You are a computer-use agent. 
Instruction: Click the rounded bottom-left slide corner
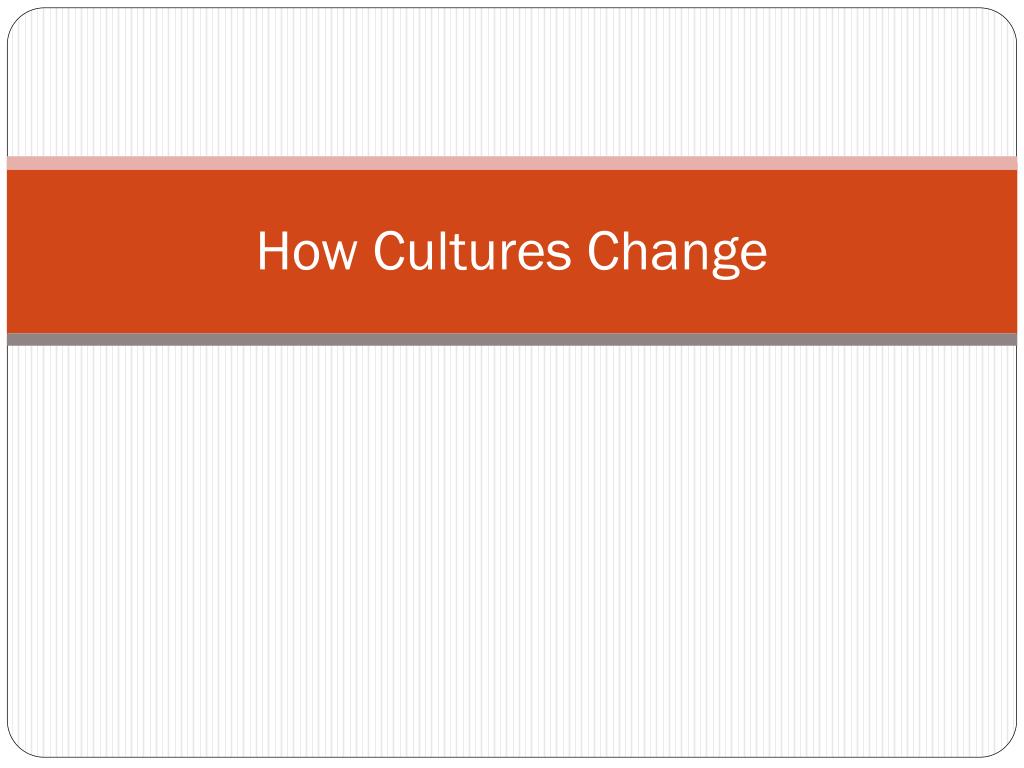[x=20, y=745]
